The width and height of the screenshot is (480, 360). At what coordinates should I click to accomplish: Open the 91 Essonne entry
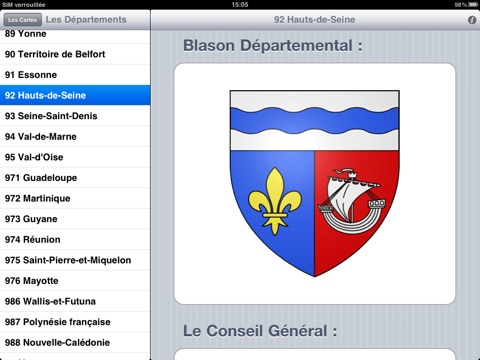pos(75,75)
